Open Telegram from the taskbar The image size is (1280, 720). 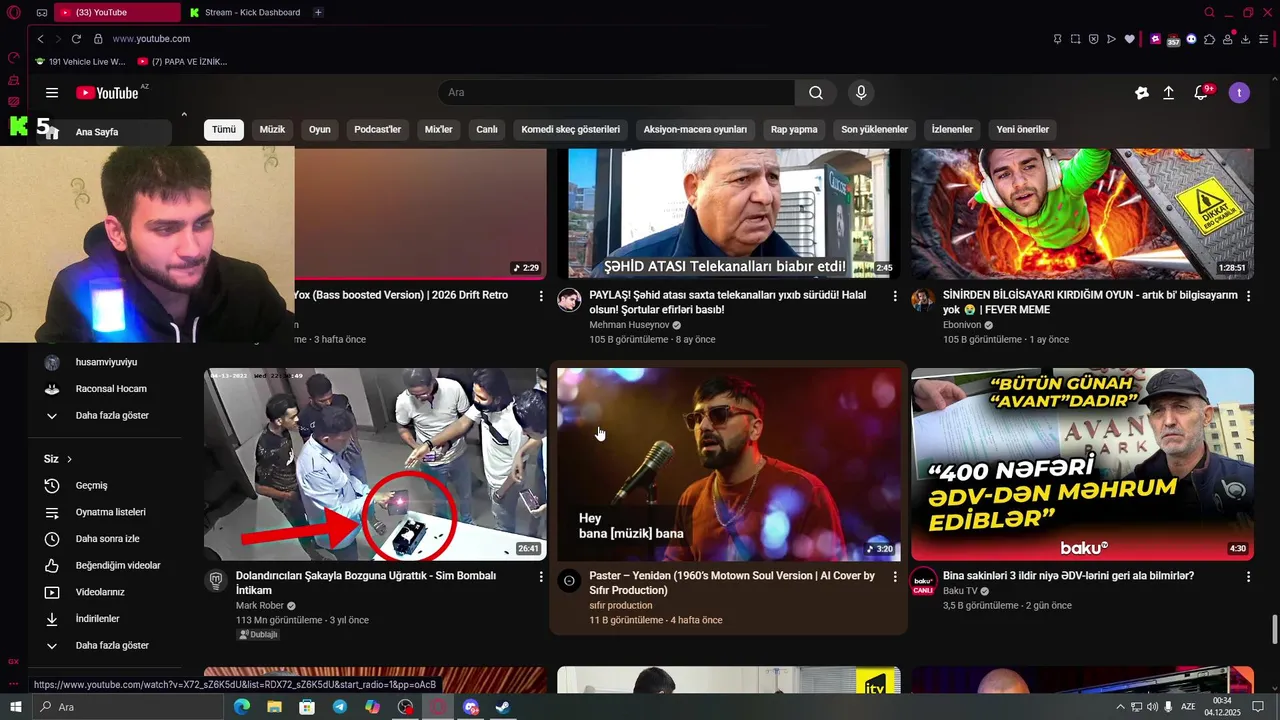tap(340, 707)
